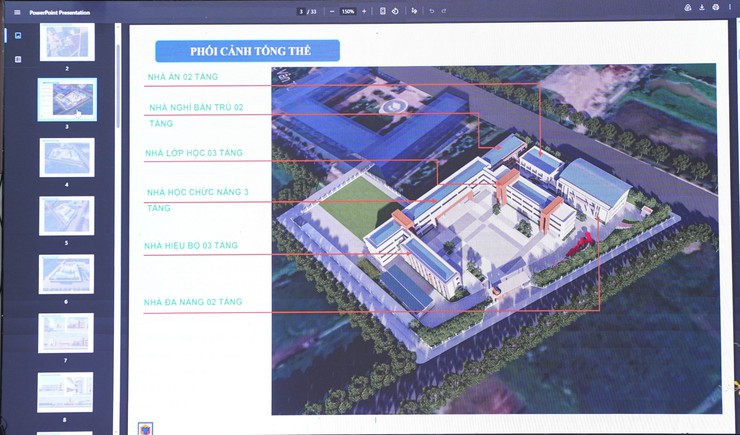The width and height of the screenshot is (740, 435).
Task: Select page 8 thumbnail
Action: (65, 392)
